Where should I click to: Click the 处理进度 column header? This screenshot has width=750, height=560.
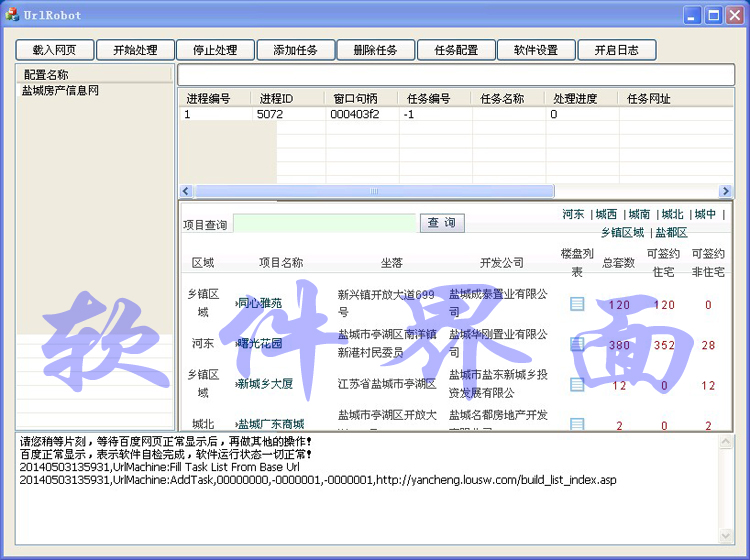coord(582,99)
